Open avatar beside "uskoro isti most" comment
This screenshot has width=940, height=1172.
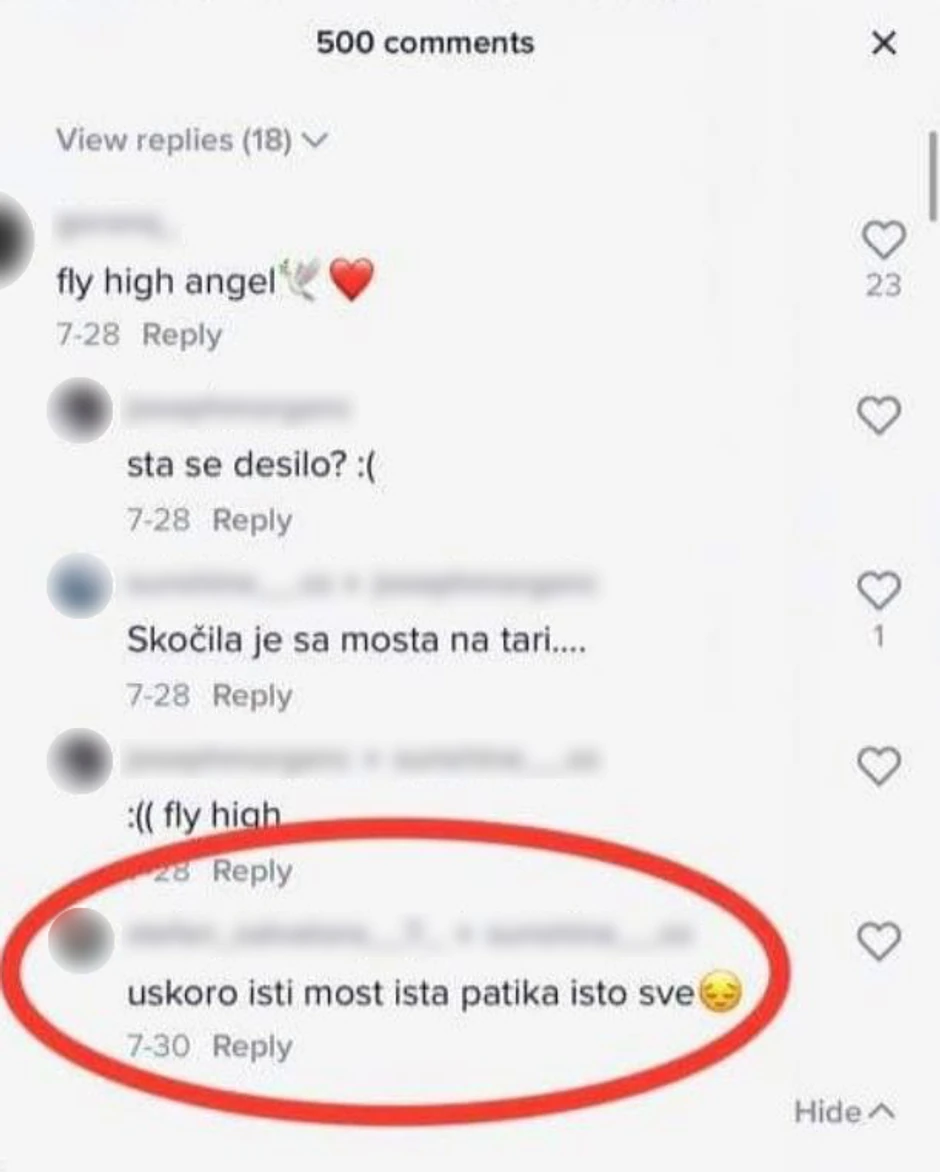(80, 940)
